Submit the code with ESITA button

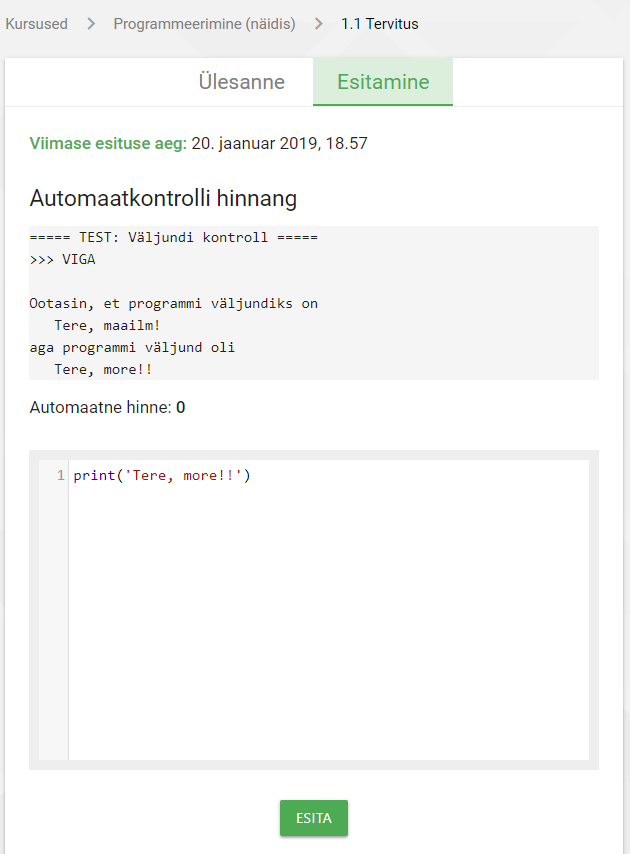click(314, 818)
